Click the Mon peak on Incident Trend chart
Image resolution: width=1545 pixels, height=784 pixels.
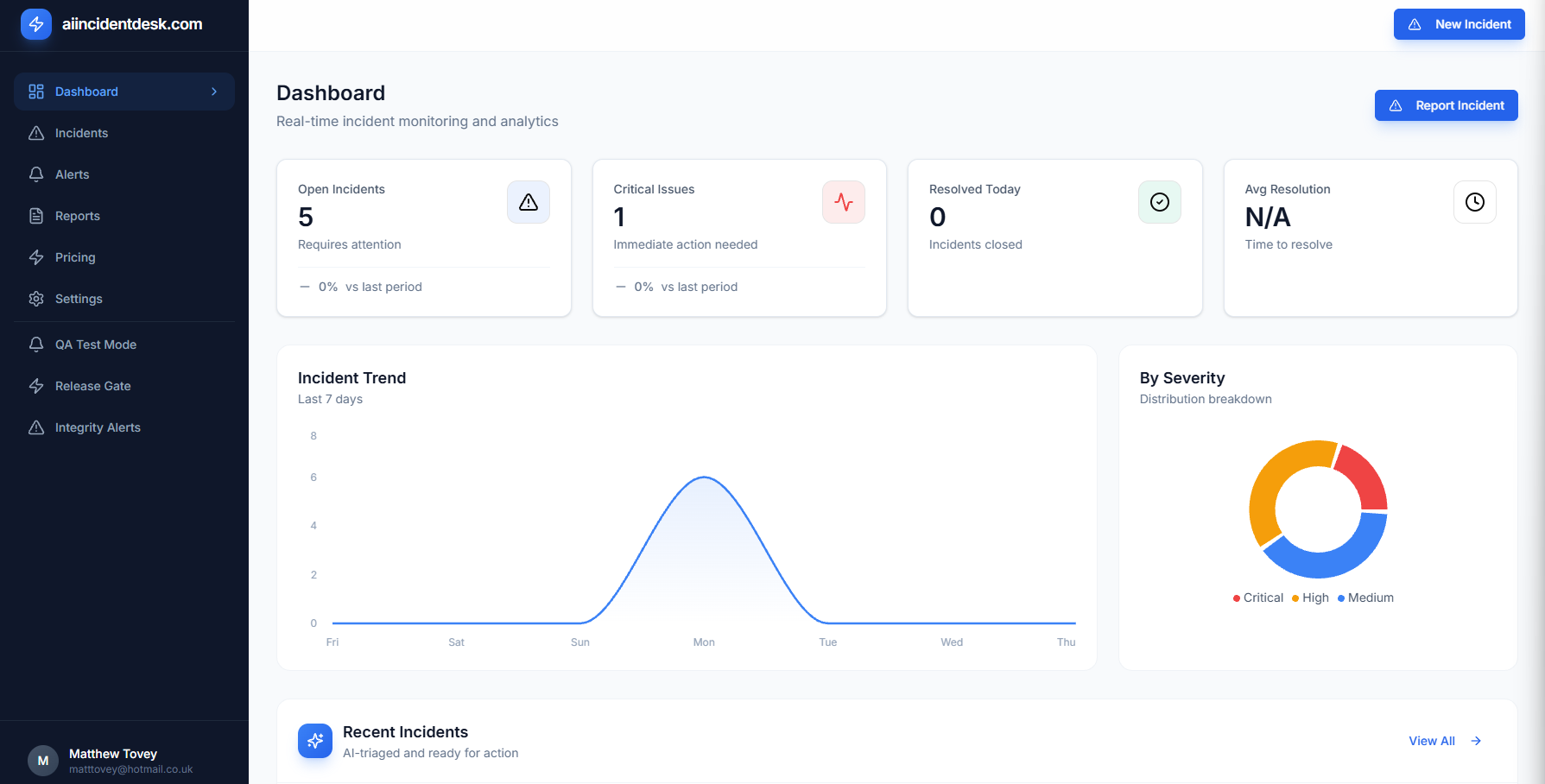tap(705, 477)
